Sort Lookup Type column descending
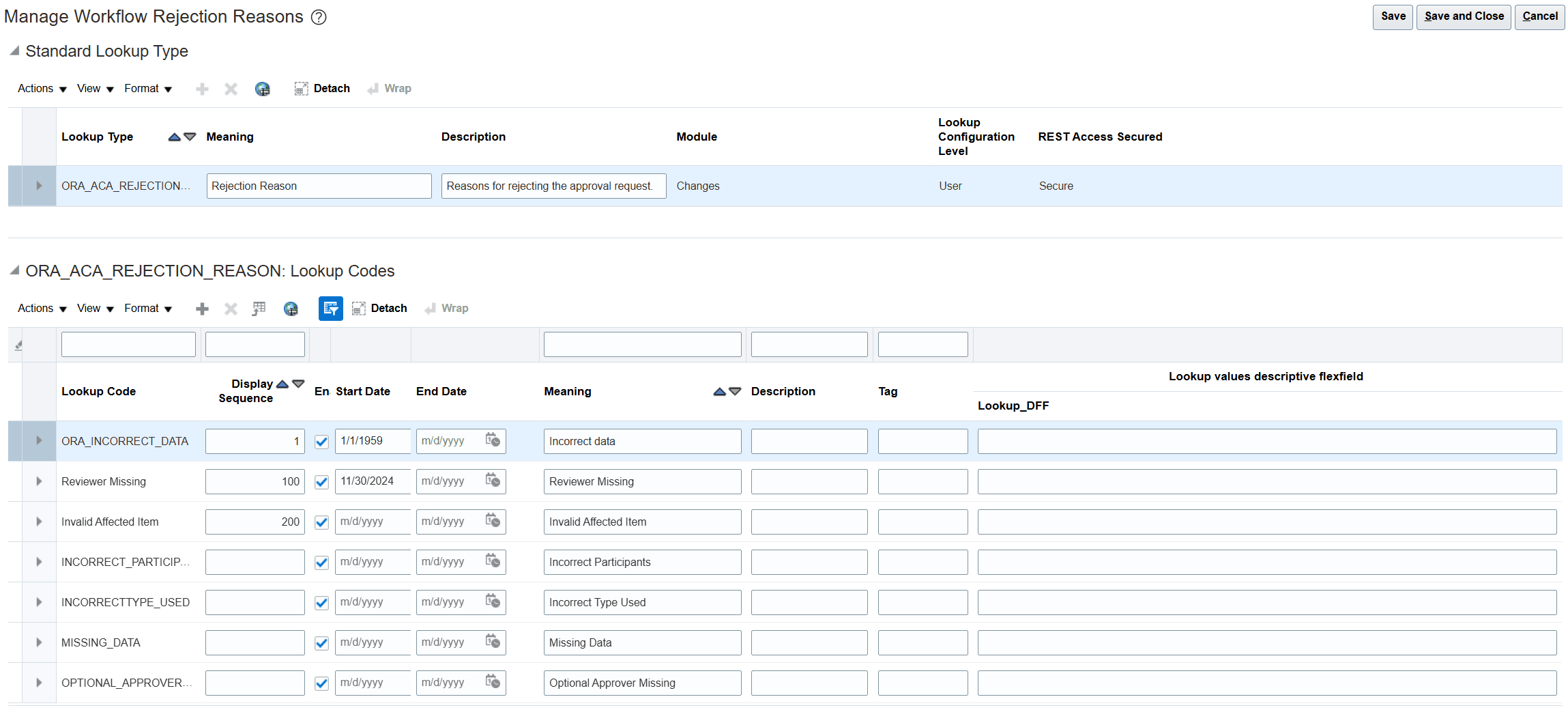 pyautogui.click(x=190, y=137)
